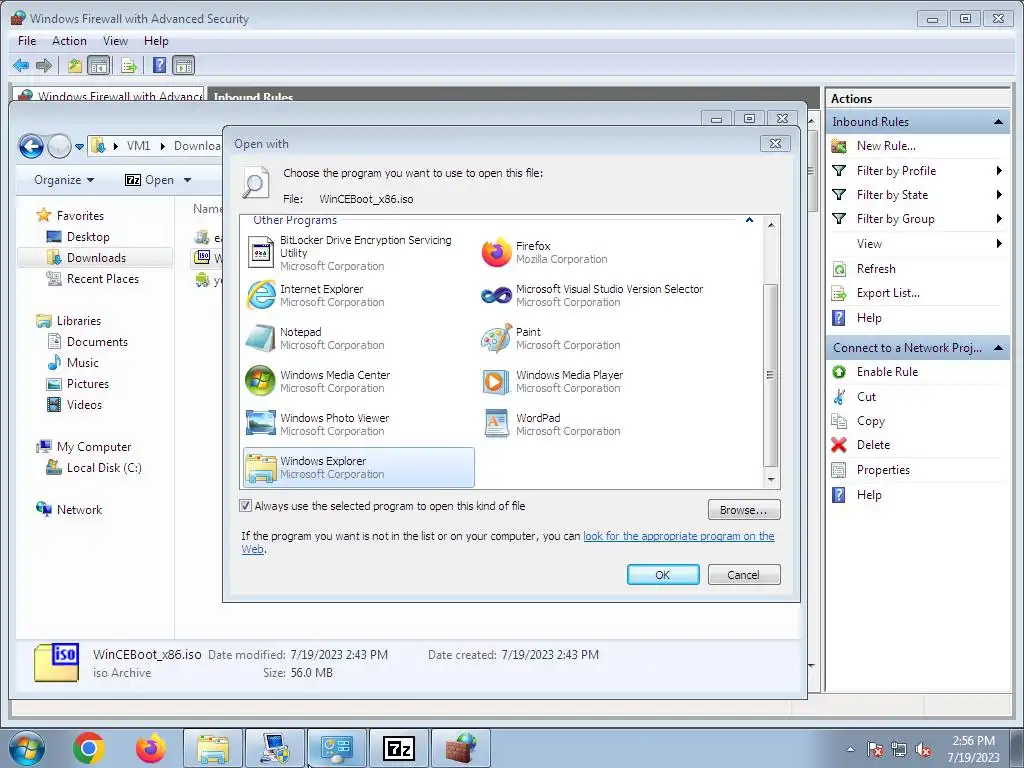The width and height of the screenshot is (1024, 768).
Task: Collapse the Inbound Rules actions section
Action: pyautogui.click(x=998, y=121)
